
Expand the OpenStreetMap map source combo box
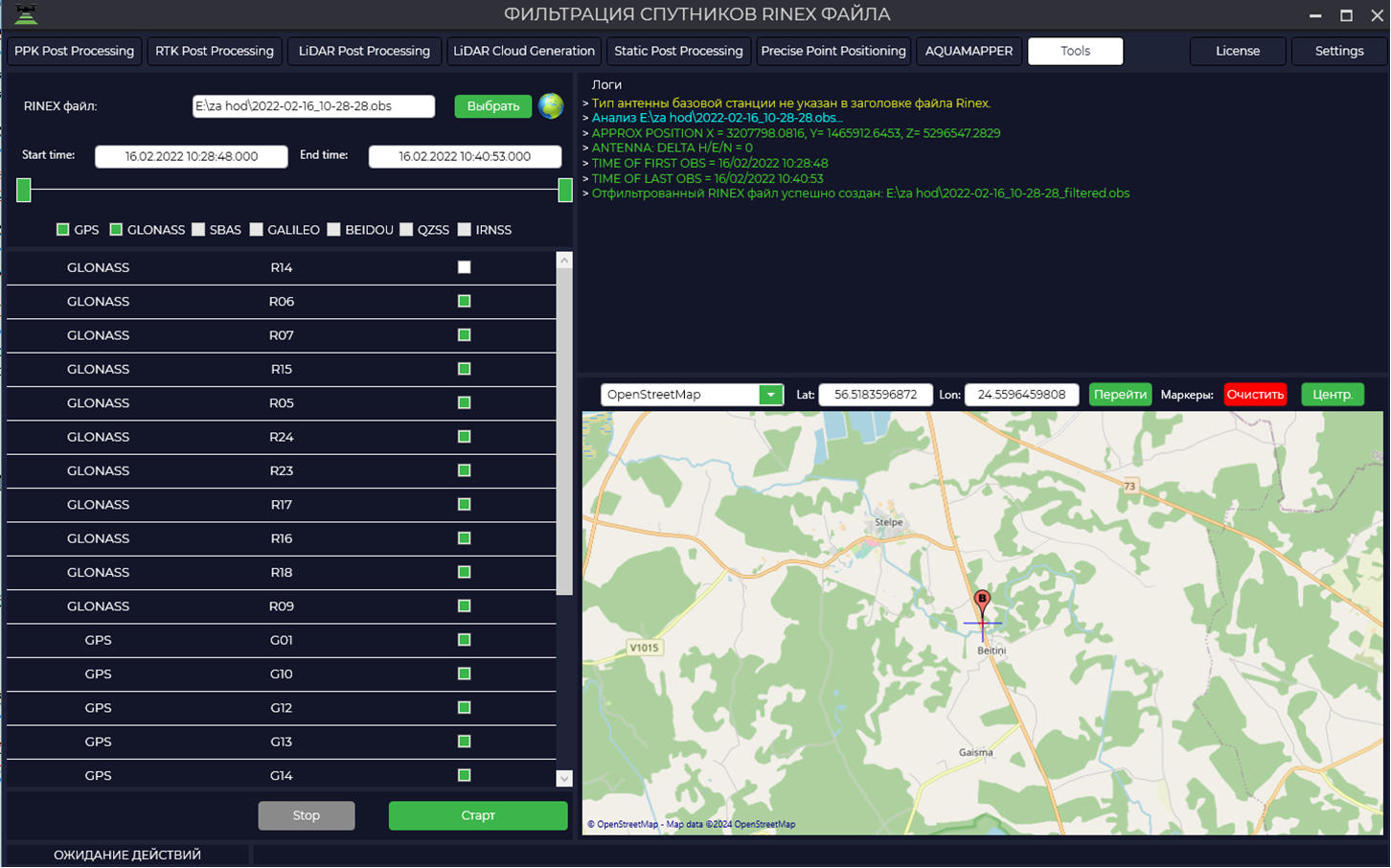(x=692, y=395)
